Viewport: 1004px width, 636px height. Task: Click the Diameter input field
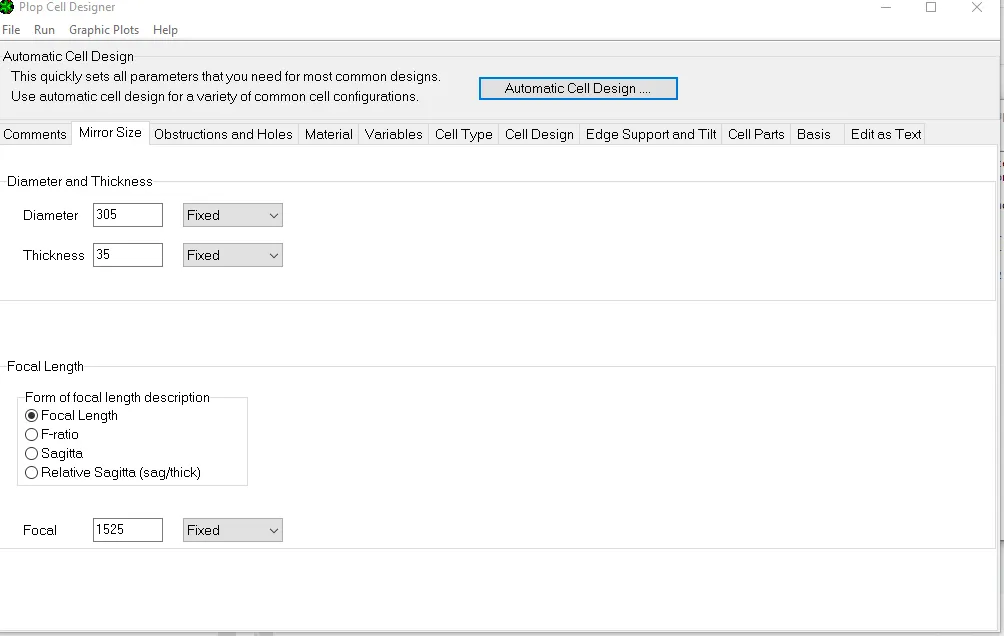[127, 215]
